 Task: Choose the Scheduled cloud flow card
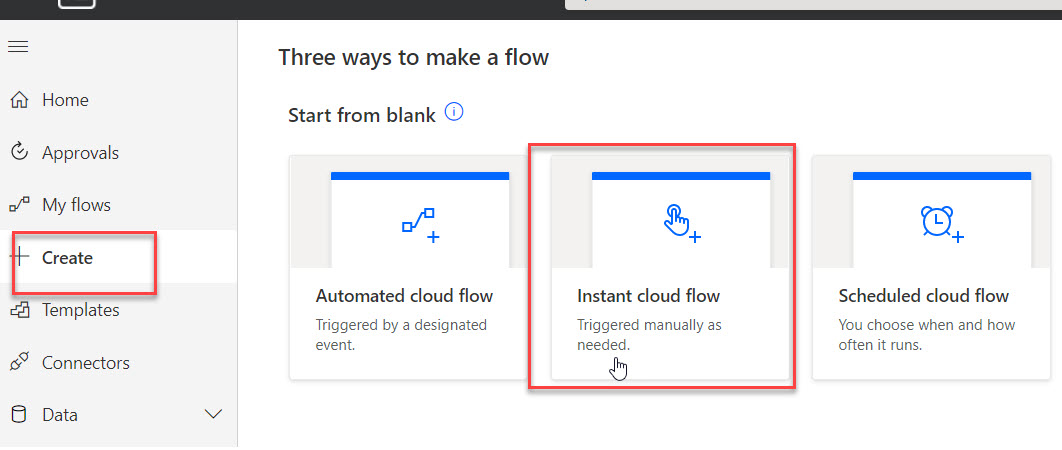click(x=931, y=268)
